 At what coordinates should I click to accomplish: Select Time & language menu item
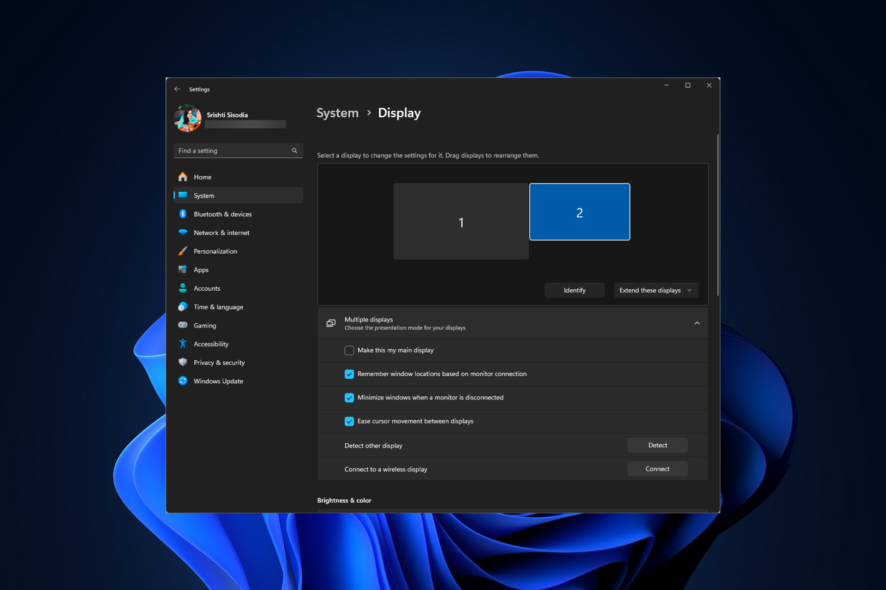tap(238, 307)
